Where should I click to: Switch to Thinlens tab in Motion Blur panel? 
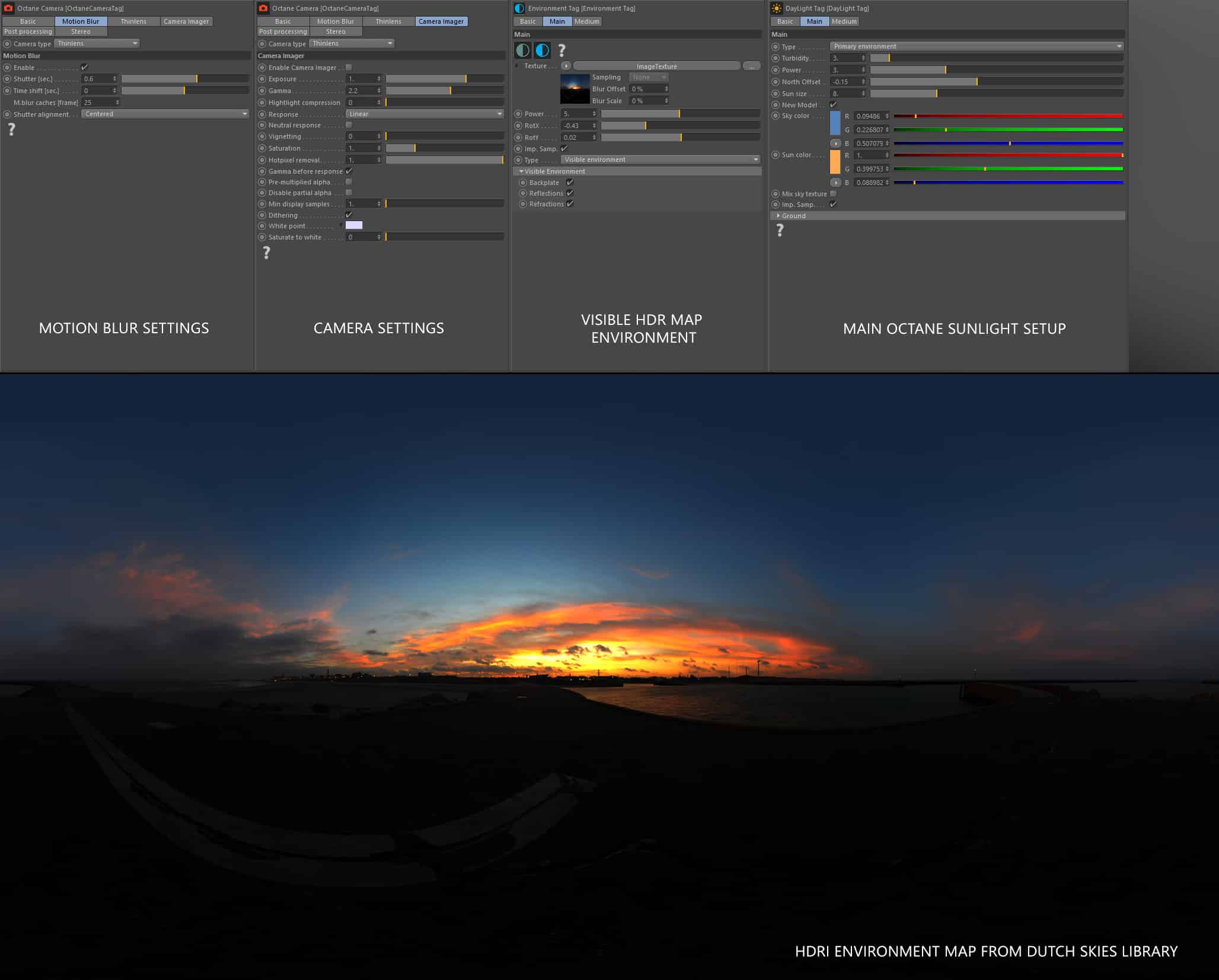[x=133, y=21]
